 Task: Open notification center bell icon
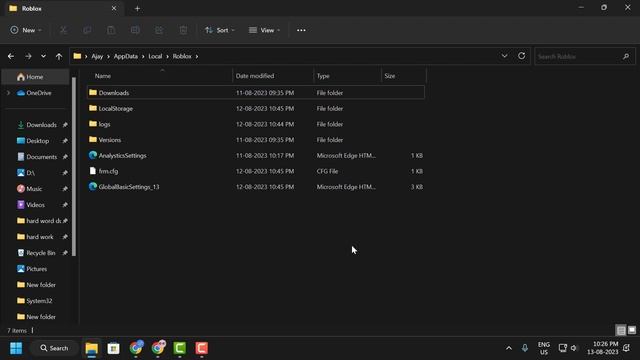627,348
